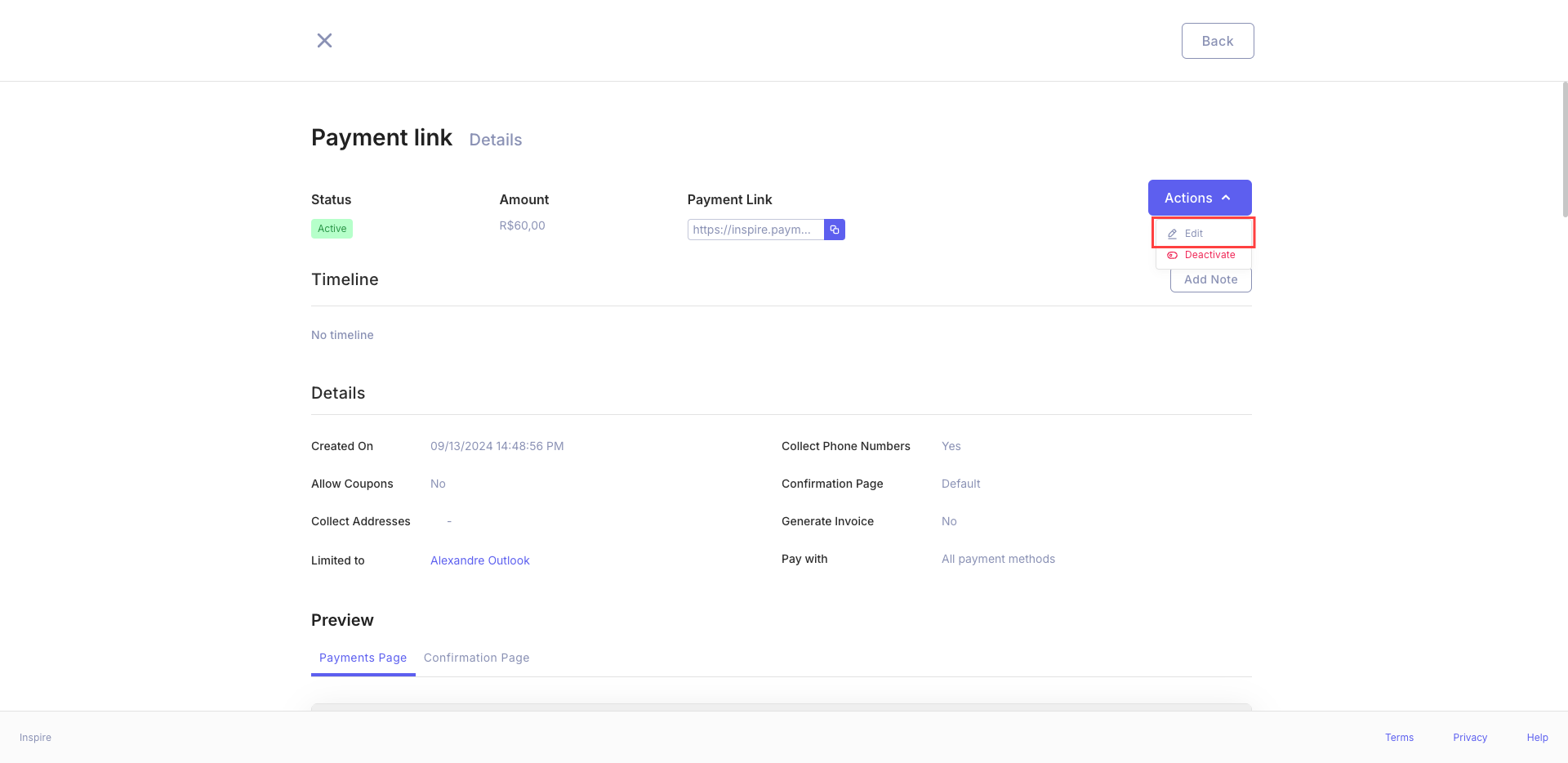
Task: Click 'All payment methods' value
Action: pos(998,559)
